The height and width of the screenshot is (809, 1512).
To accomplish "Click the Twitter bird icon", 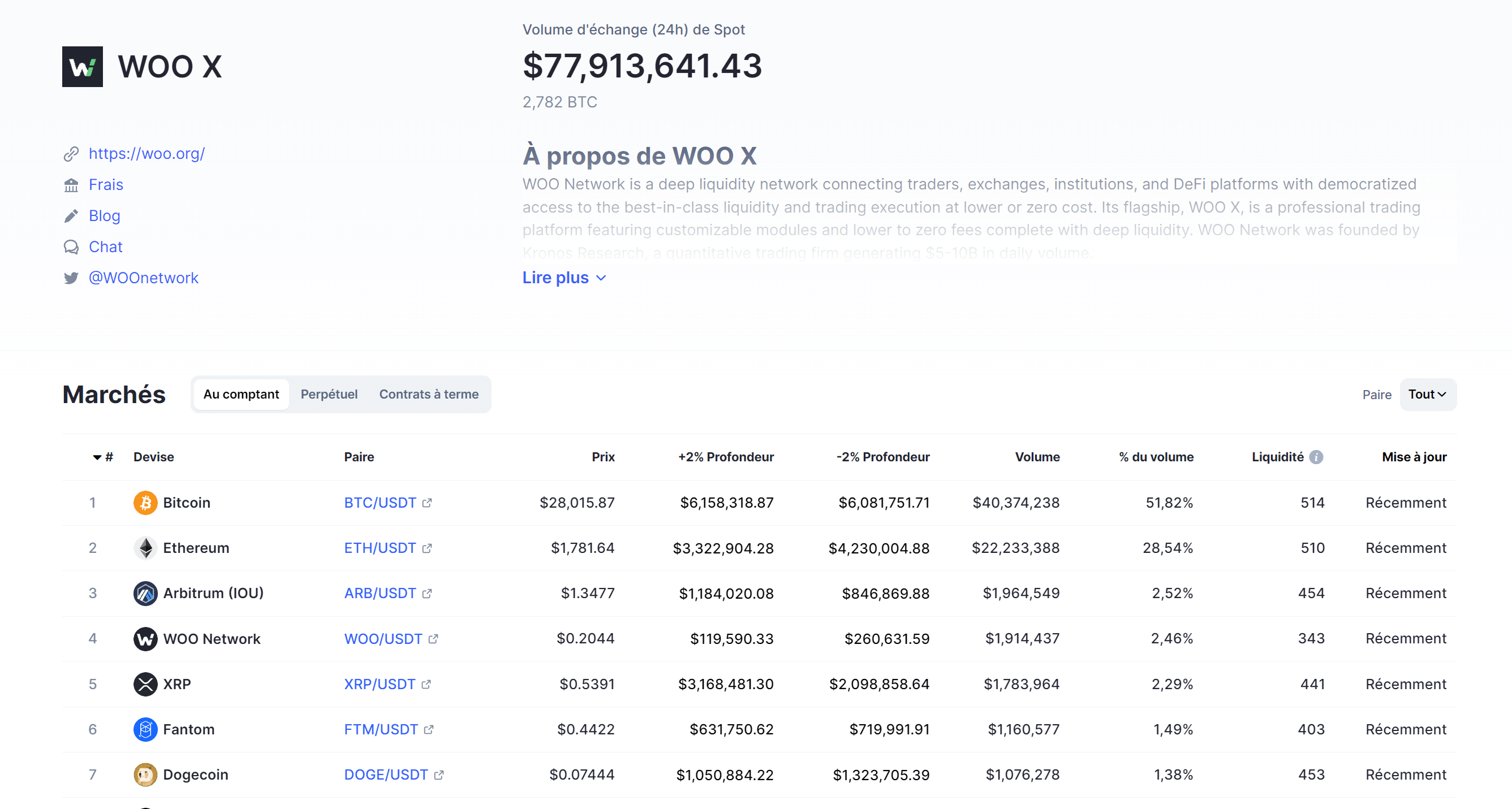I will [71, 278].
